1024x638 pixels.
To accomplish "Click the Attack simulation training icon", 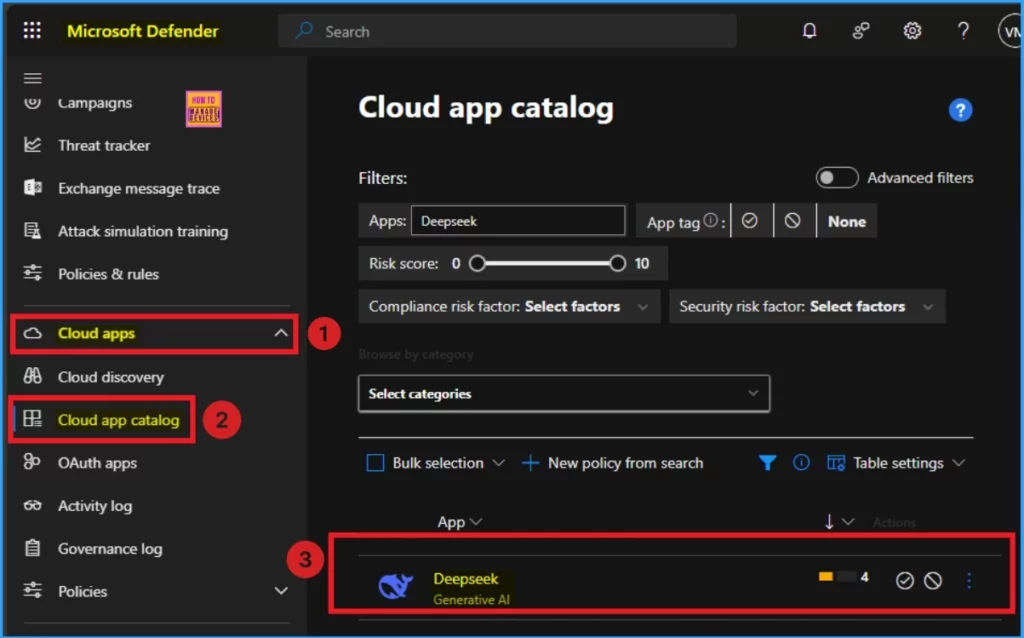I will coord(33,231).
